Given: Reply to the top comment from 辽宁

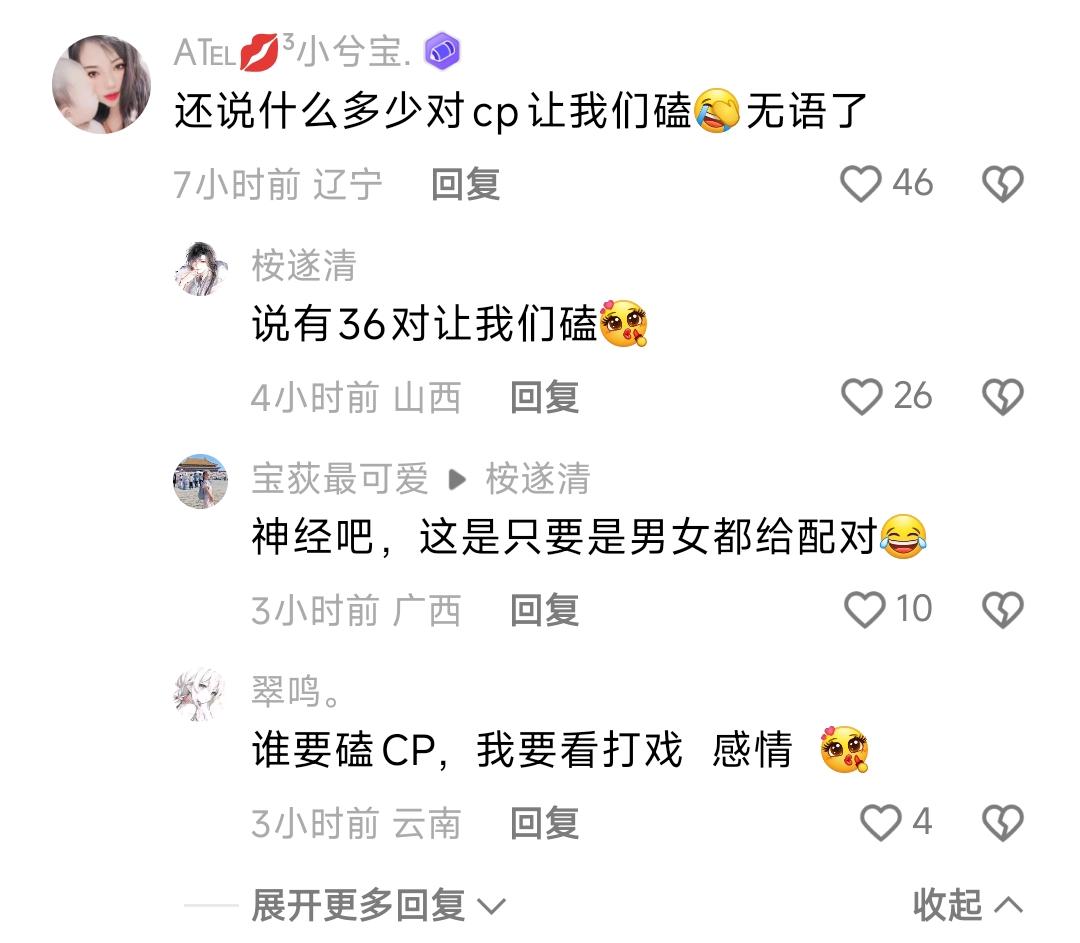Looking at the screenshot, I should (x=466, y=185).
